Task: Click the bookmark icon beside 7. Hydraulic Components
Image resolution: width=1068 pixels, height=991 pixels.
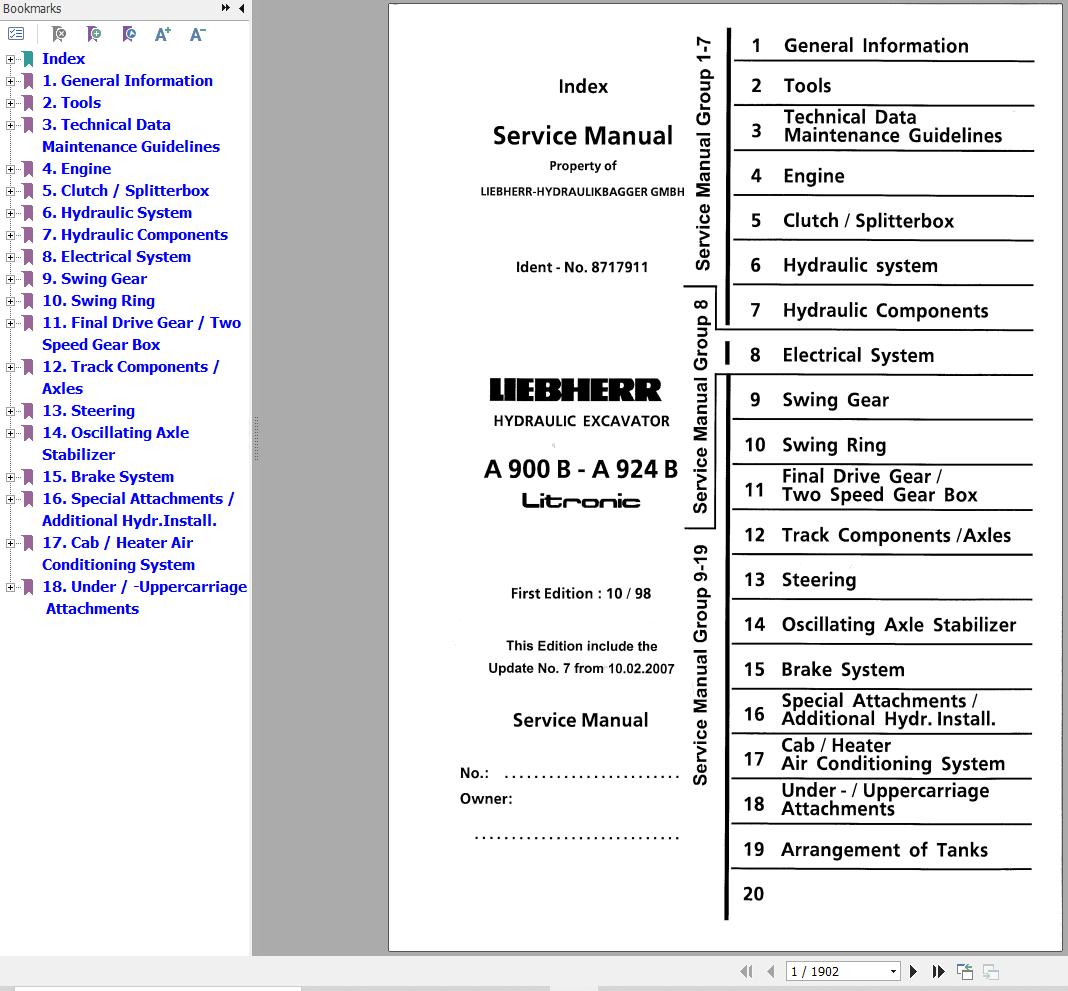Action: (x=28, y=235)
